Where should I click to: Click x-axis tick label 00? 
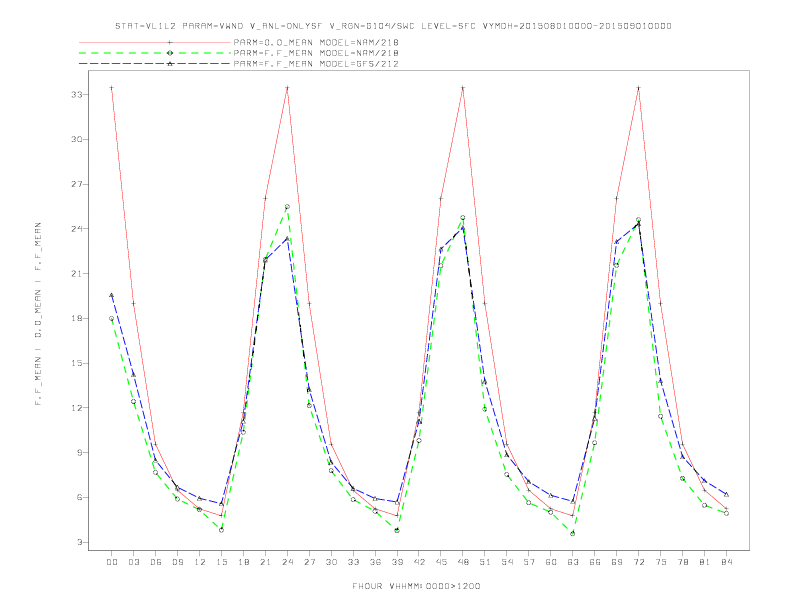(x=112, y=562)
